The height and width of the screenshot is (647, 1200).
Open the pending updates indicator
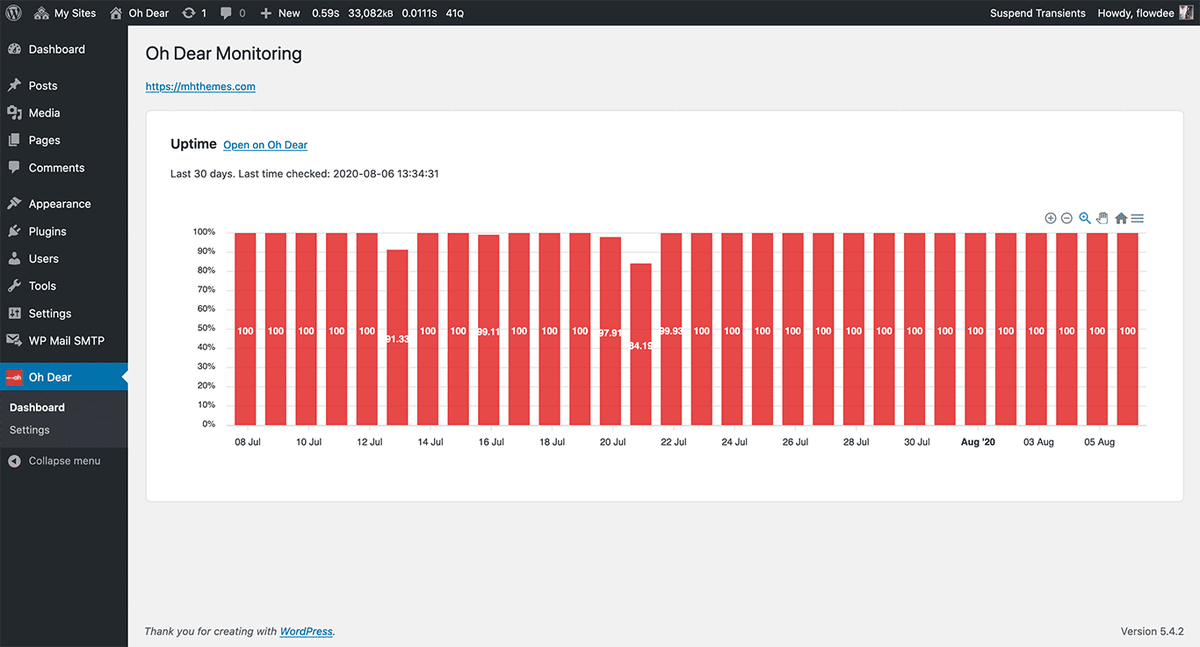tap(195, 13)
